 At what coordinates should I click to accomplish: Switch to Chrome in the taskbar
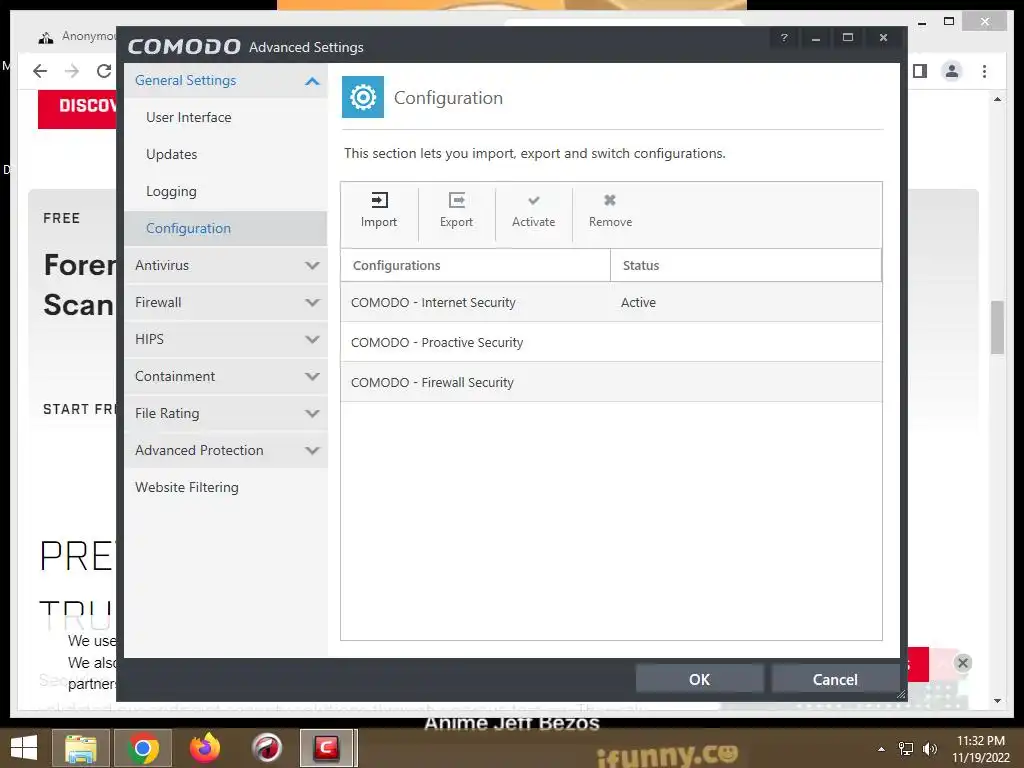(143, 748)
